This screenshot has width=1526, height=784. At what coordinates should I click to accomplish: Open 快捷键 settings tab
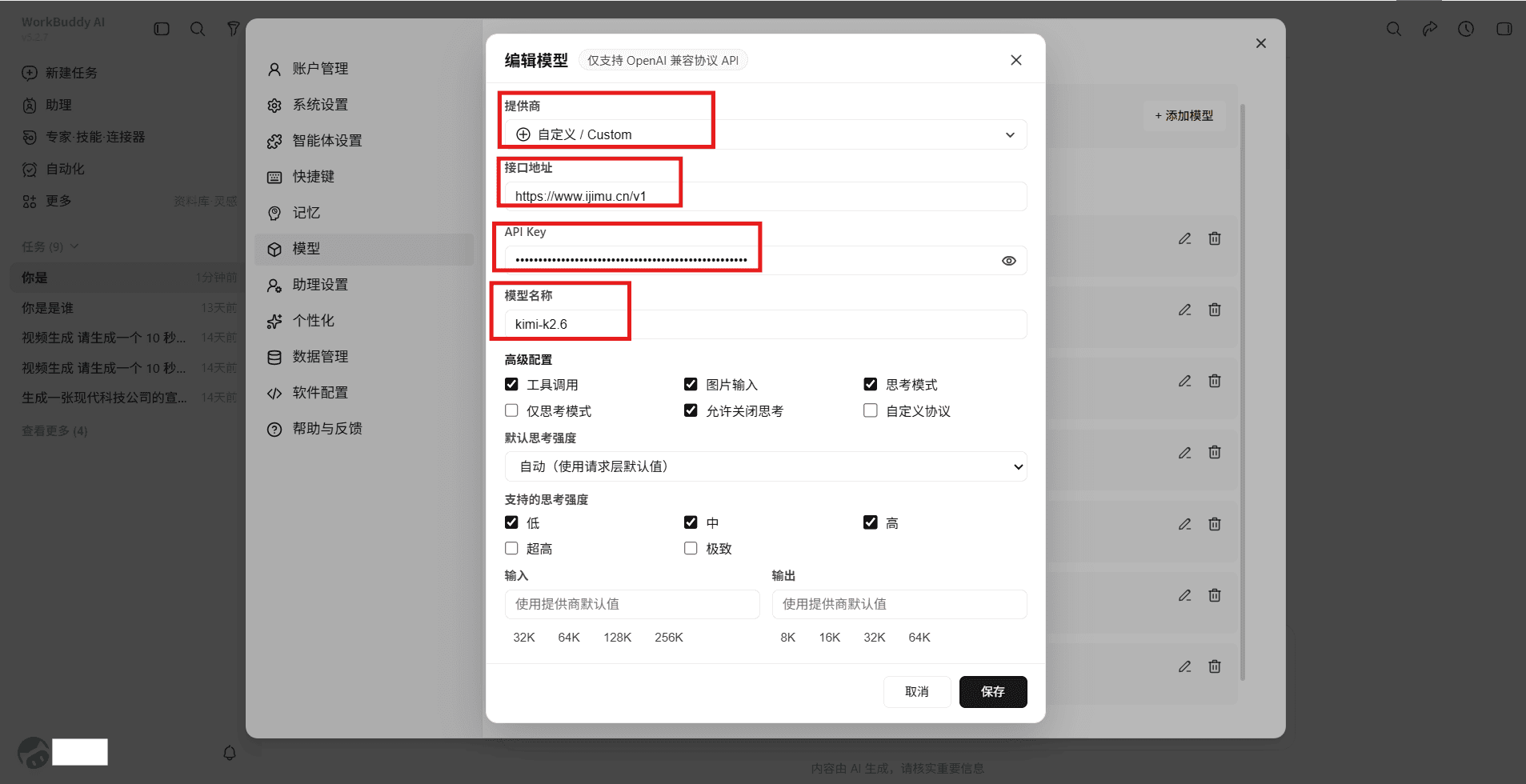pyautogui.click(x=364, y=177)
